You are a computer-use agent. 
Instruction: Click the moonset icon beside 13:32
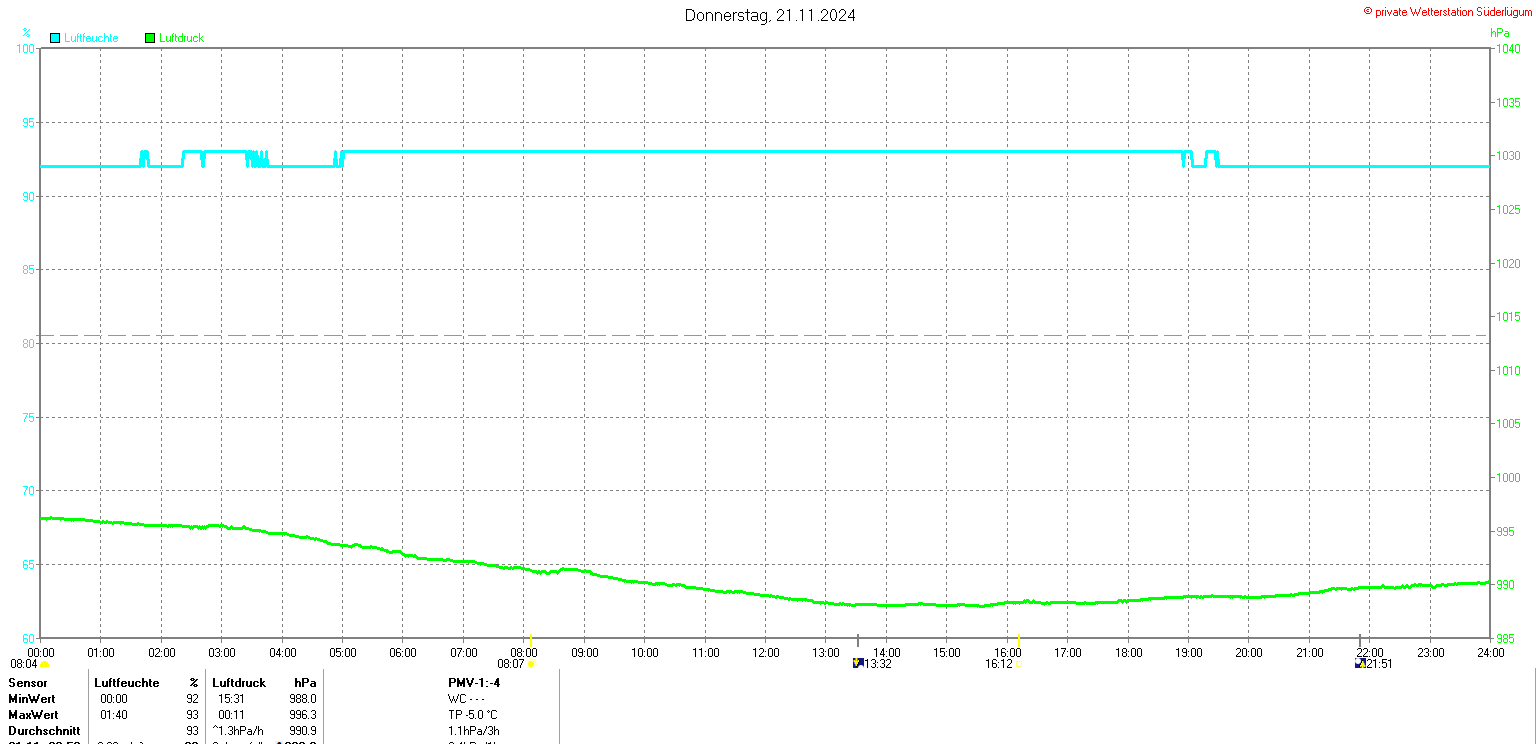coord(857,663)
